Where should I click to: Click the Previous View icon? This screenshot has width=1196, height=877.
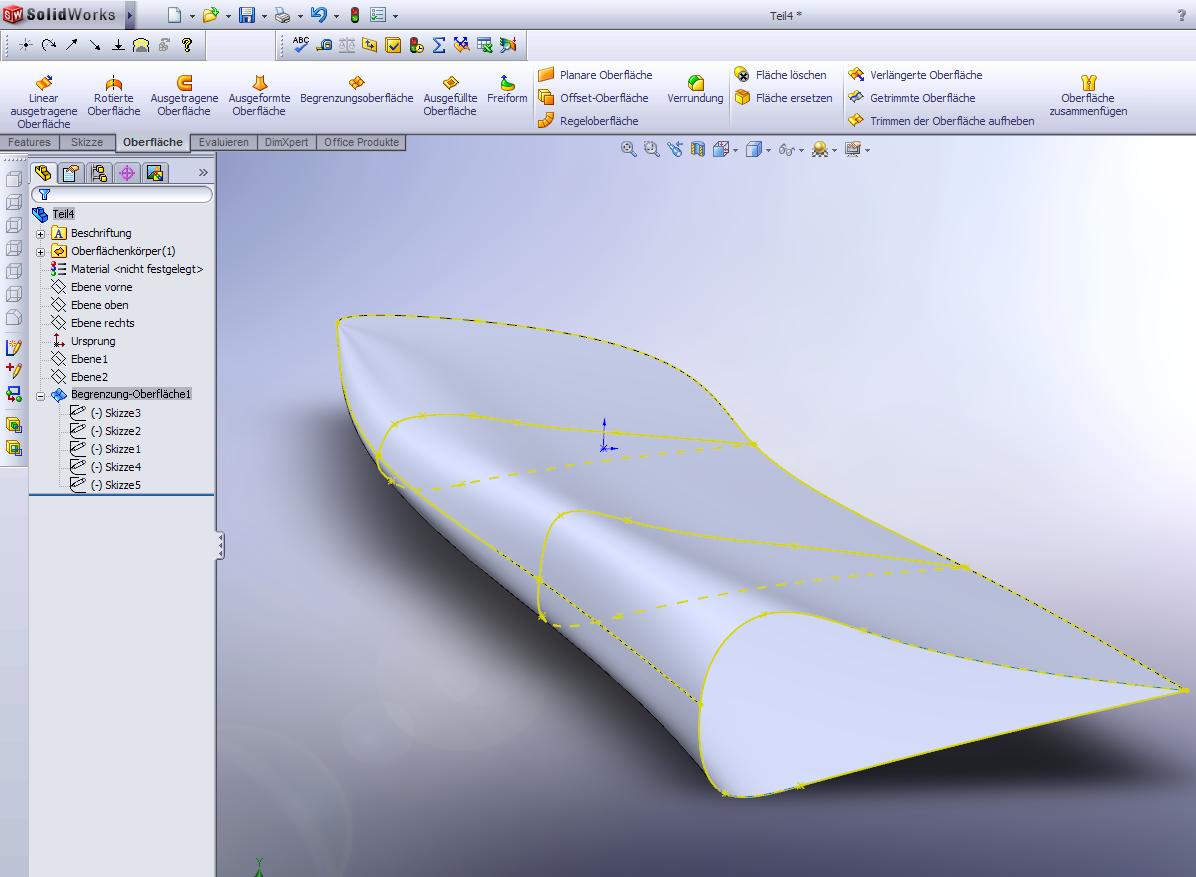(x=675, y=149)
